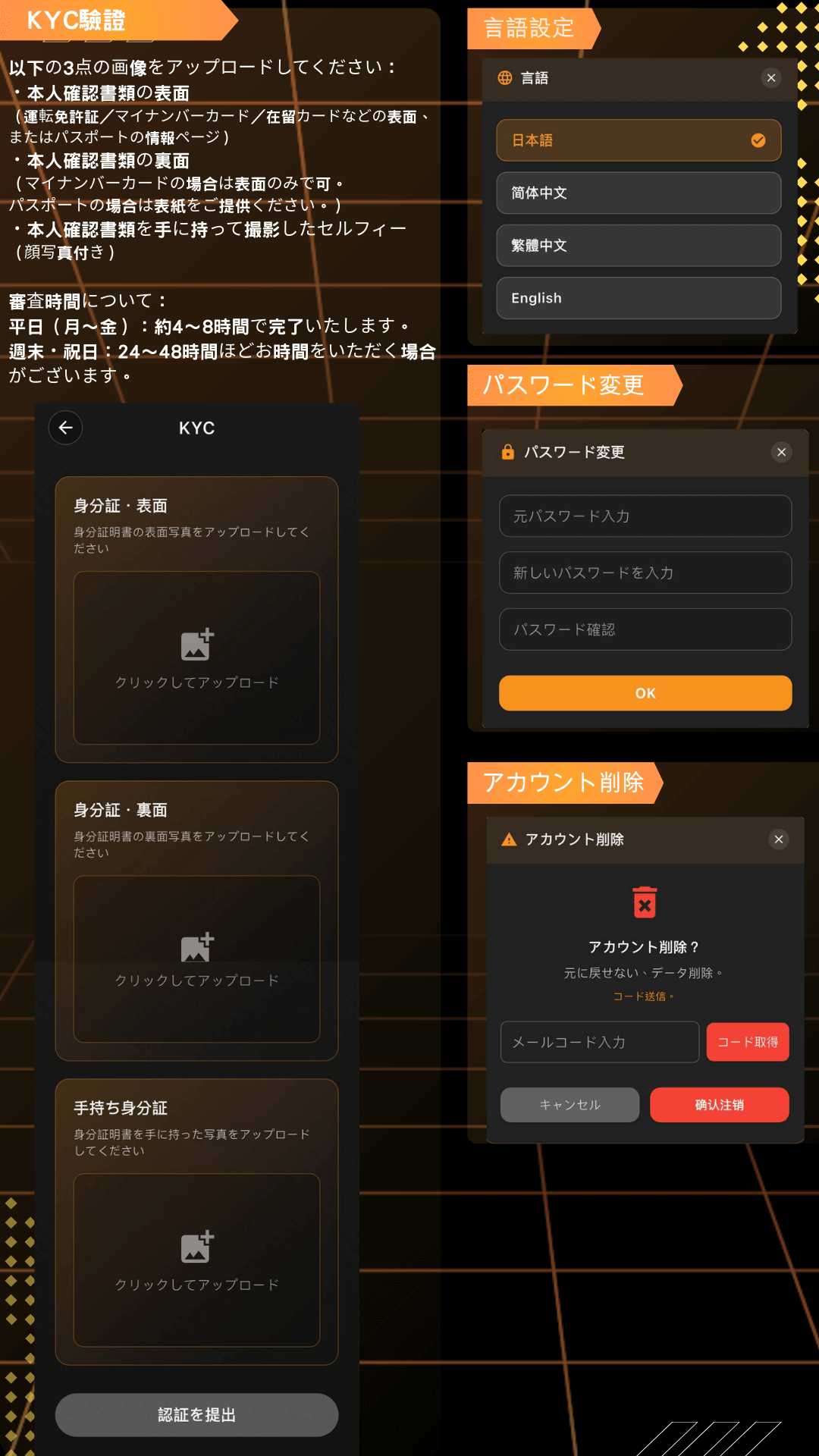The width and height of the screenshot is (819, 1456).
Task: Submit with the 認証を提出 button
Action: 196,1415
